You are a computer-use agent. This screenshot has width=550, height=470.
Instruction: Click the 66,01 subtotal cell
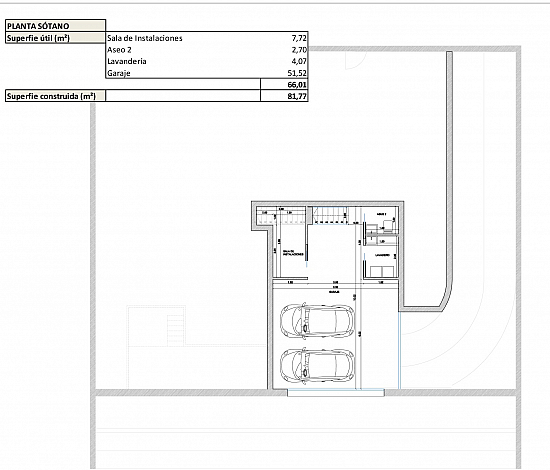tap(284, 84)
